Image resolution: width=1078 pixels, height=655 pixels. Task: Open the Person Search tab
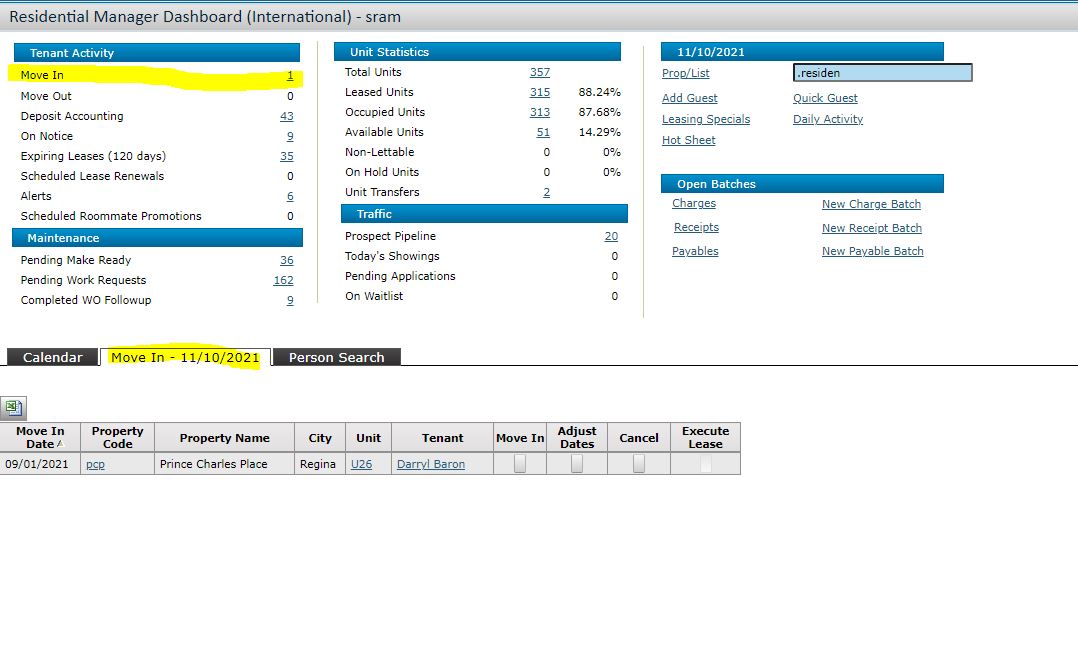(x=336, y=357)
